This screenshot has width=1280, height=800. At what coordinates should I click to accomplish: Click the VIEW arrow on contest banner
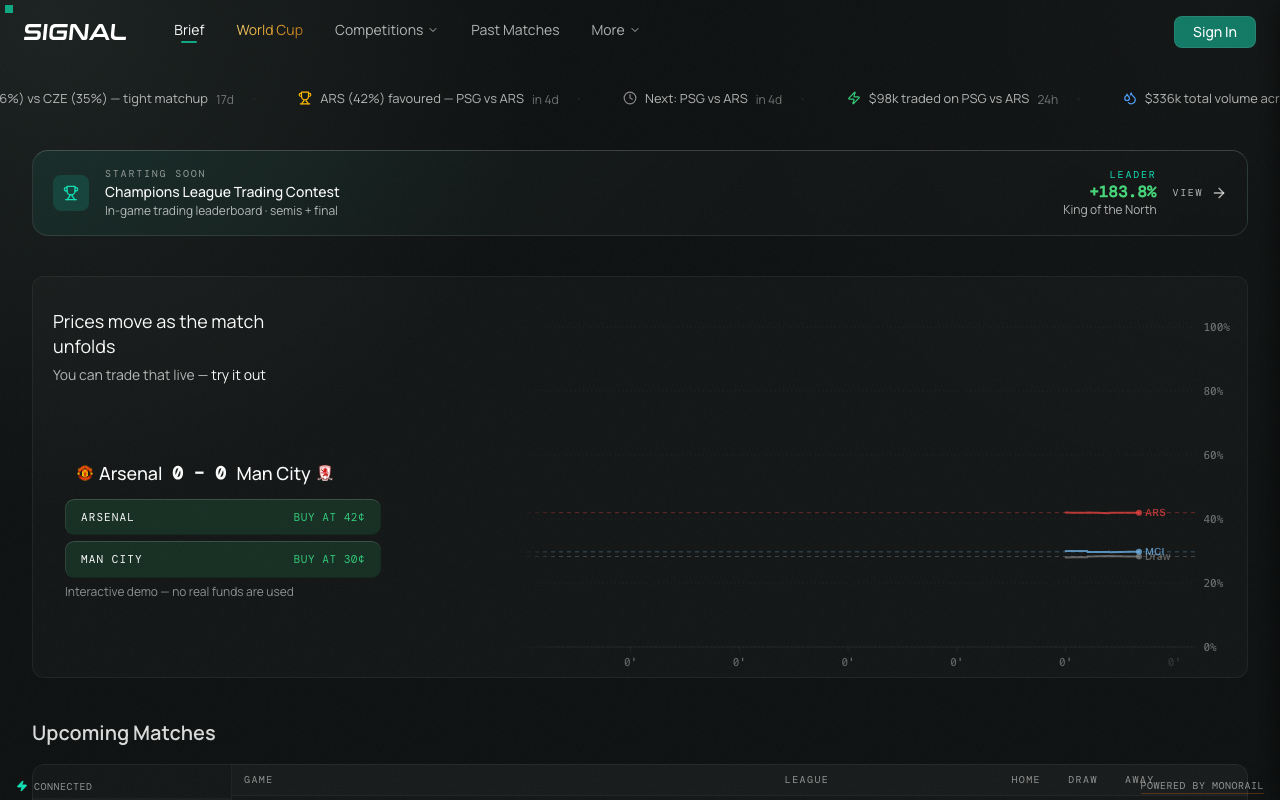(1219, 193)
